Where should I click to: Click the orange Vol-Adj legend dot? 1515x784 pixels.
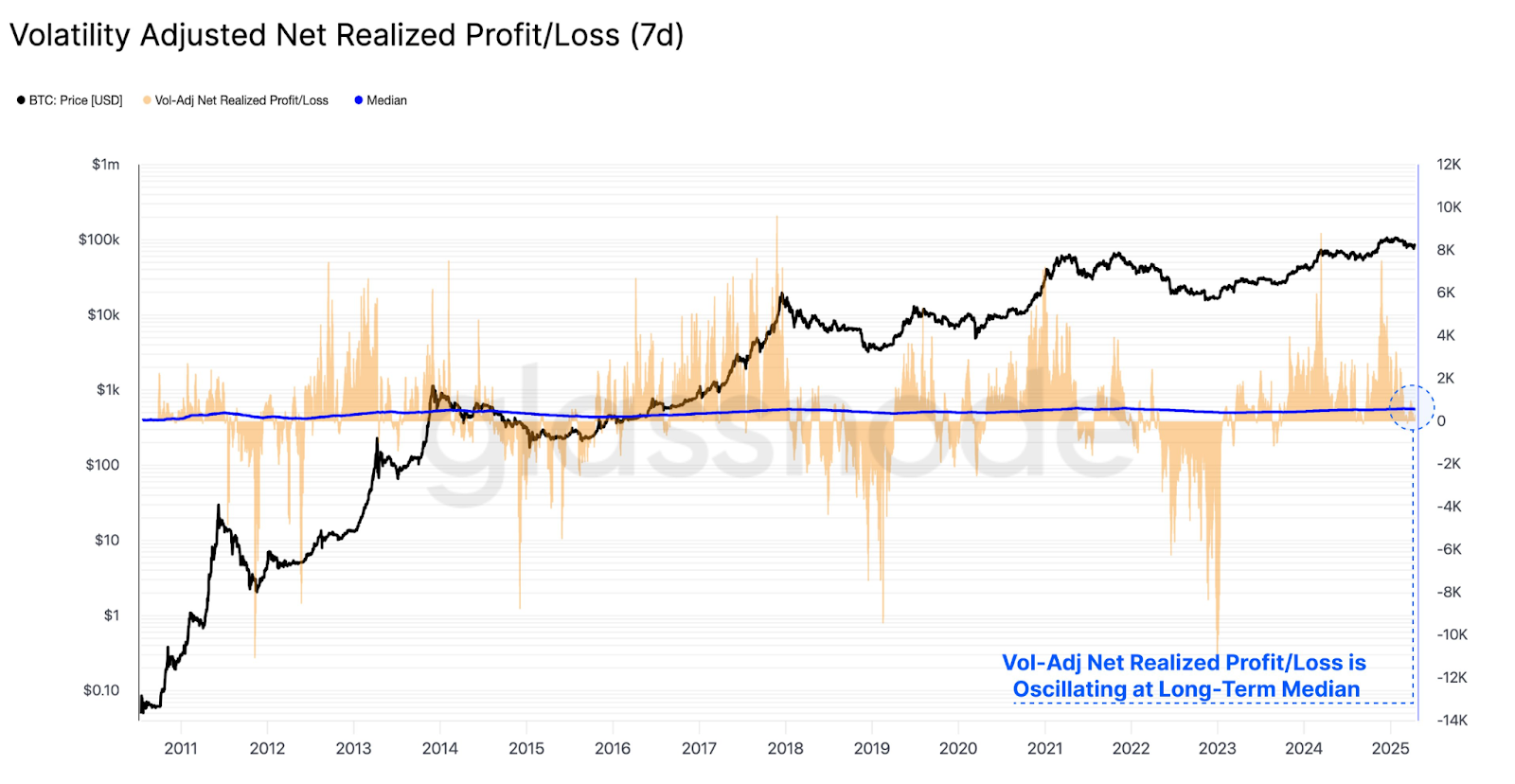[x=147, y=100]
